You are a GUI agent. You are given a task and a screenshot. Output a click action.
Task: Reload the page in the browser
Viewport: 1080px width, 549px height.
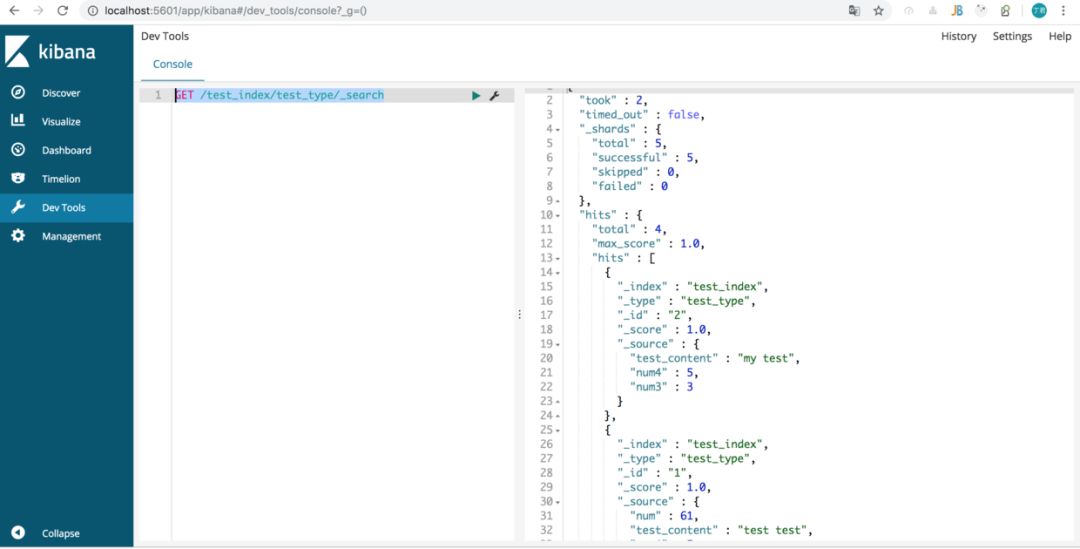pos(62,10)
